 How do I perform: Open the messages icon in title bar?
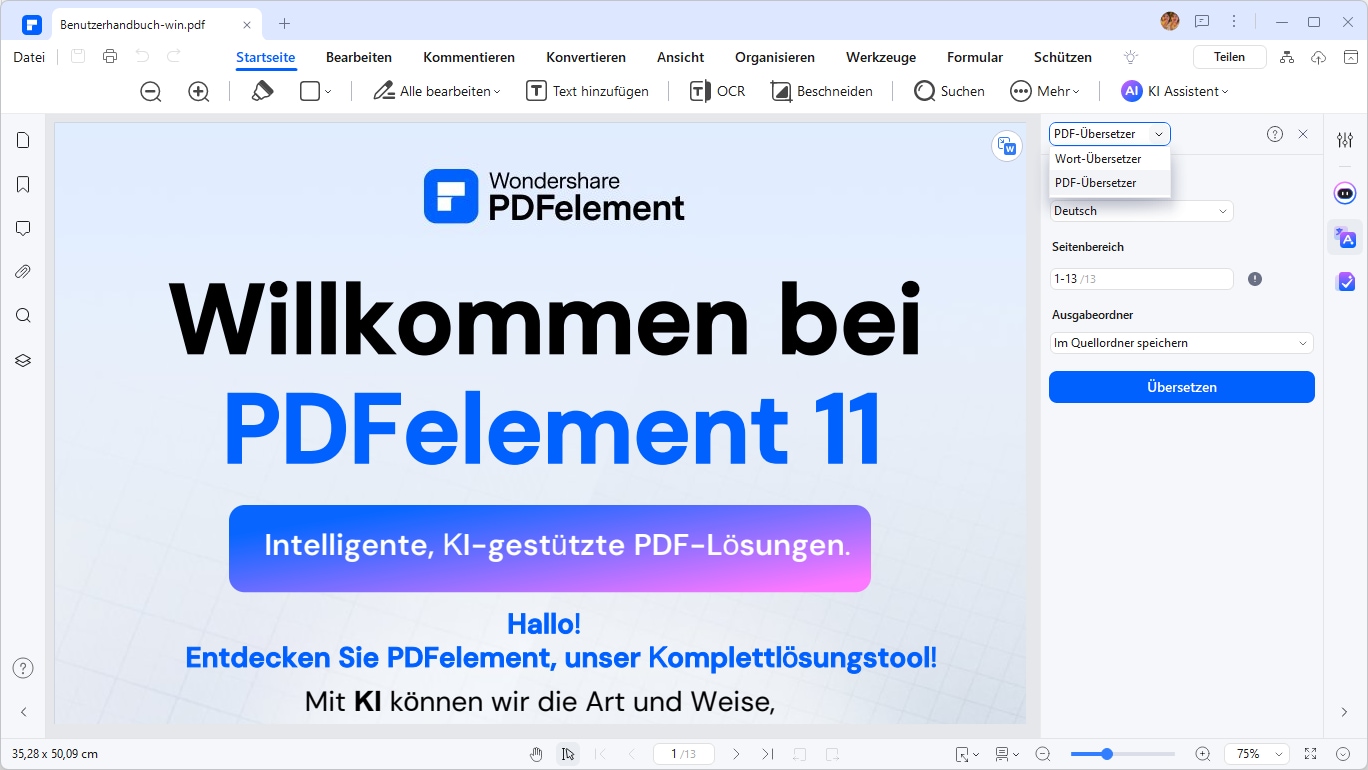tap(1202, 21)
